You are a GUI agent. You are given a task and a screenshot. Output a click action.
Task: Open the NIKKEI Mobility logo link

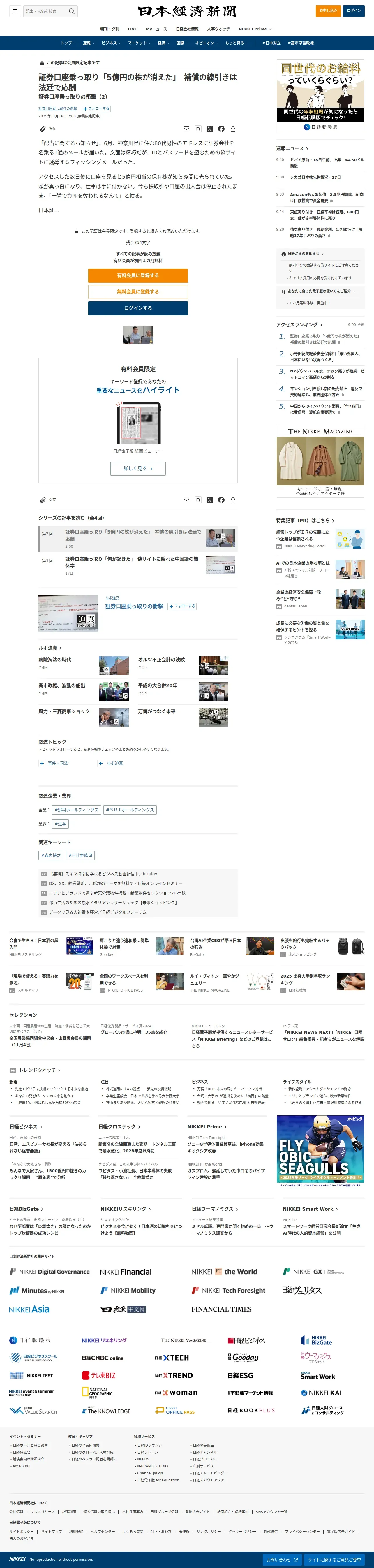[128, 1290]
